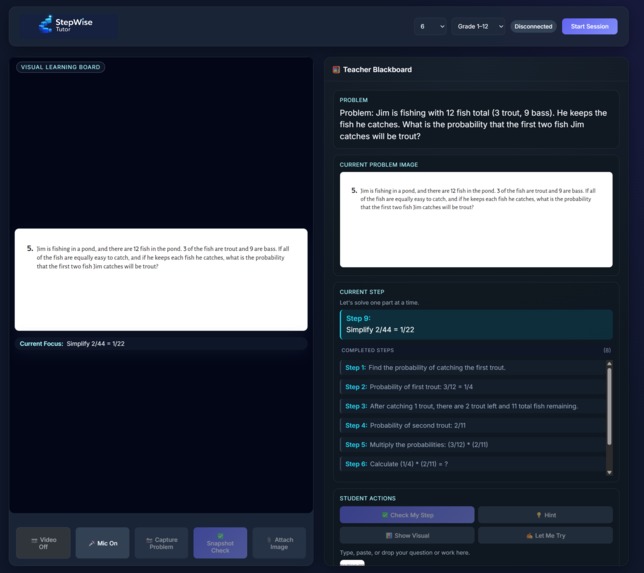Viewport: 644px width, 573px height.
Task: Select completed Step 3 row
Action: click(472, 406)
